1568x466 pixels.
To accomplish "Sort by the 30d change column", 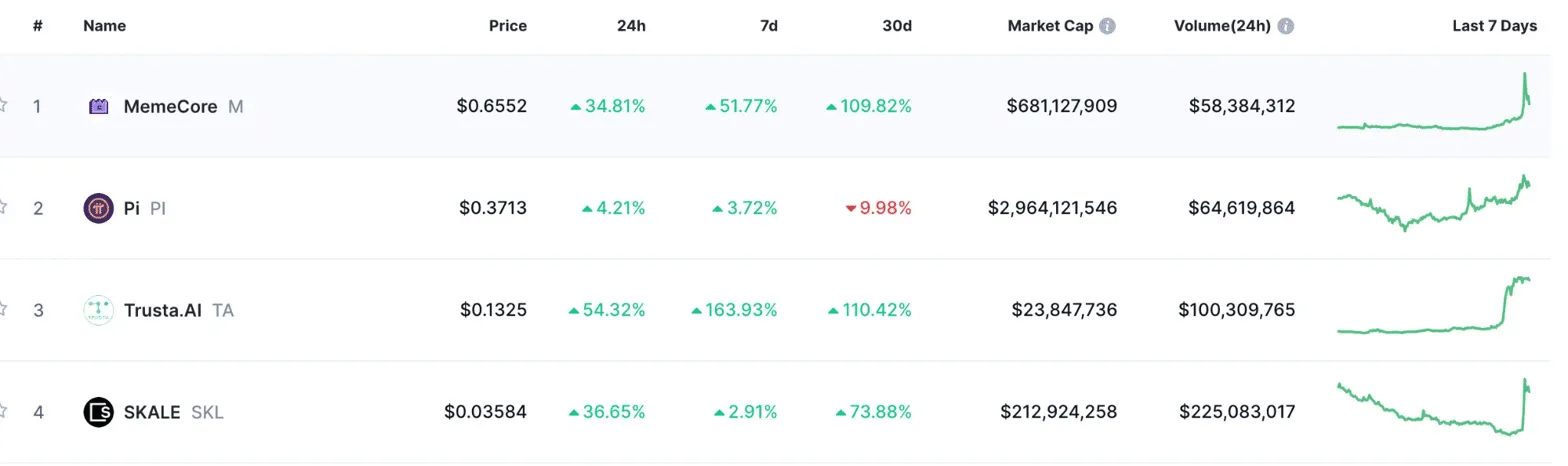I will click(x=897, y=27).
